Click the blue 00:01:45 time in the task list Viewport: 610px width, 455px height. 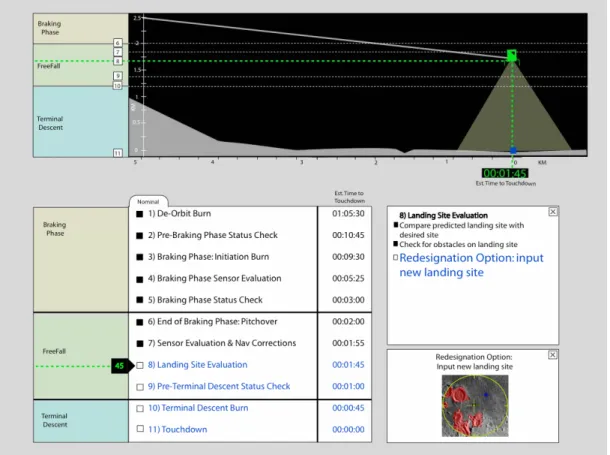(348, 365)
